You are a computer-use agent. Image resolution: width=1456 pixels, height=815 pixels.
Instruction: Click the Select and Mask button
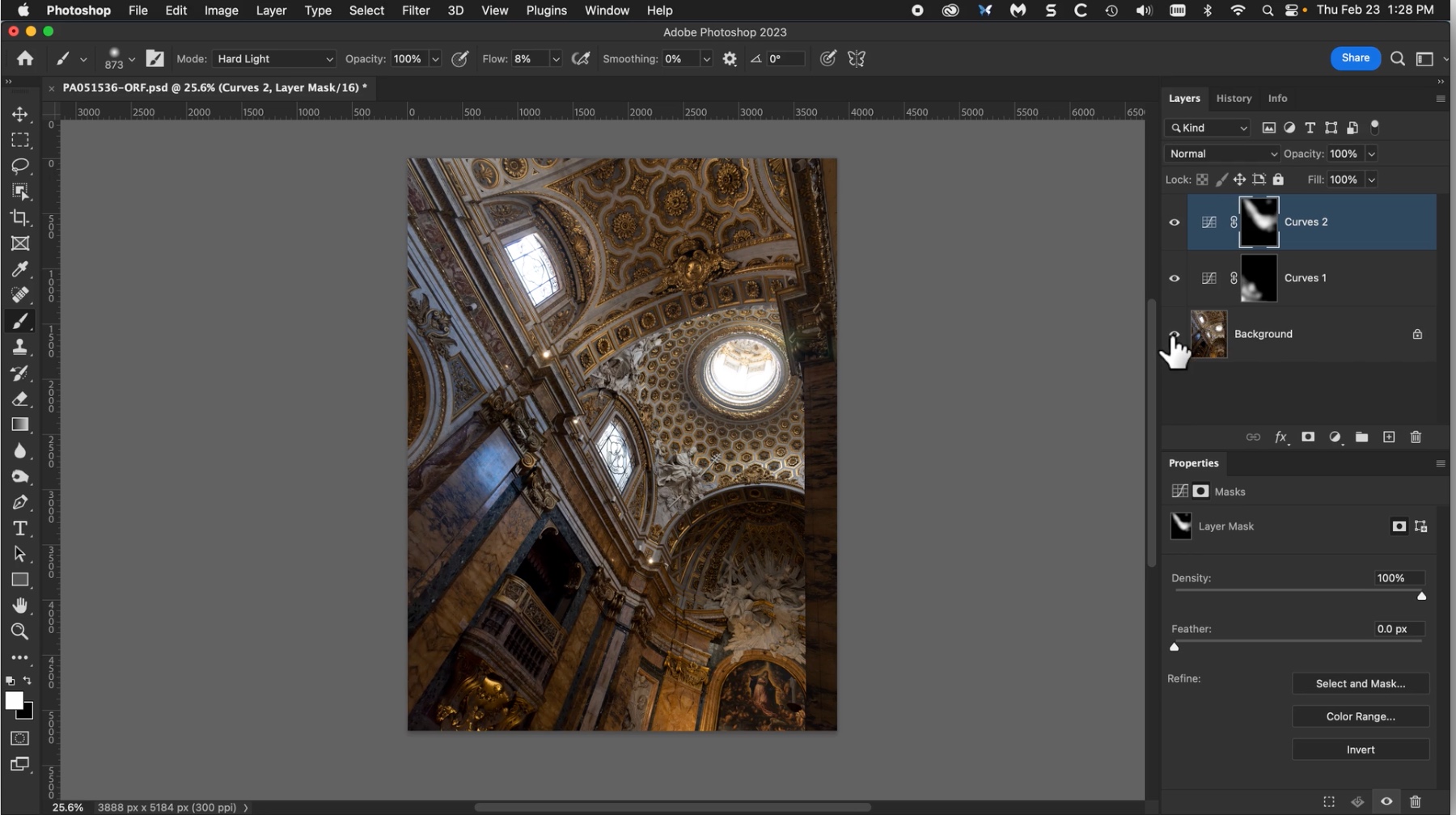pyautogui.click(x=1360, y=684)
